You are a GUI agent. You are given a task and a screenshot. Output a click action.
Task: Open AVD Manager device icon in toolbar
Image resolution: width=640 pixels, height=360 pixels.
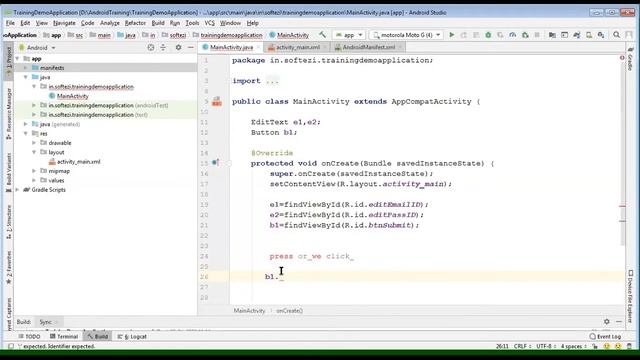pos(589,35)
